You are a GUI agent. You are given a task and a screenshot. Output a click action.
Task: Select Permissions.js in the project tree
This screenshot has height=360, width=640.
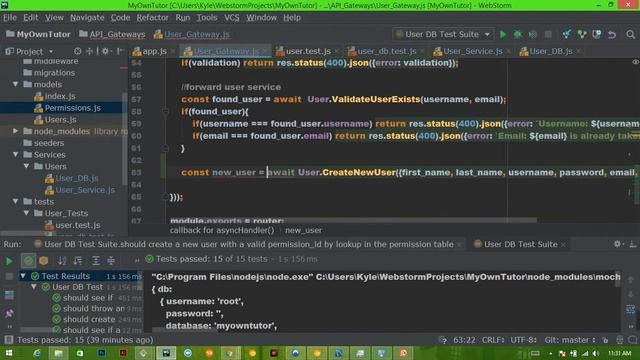click(x=73, y=108)
